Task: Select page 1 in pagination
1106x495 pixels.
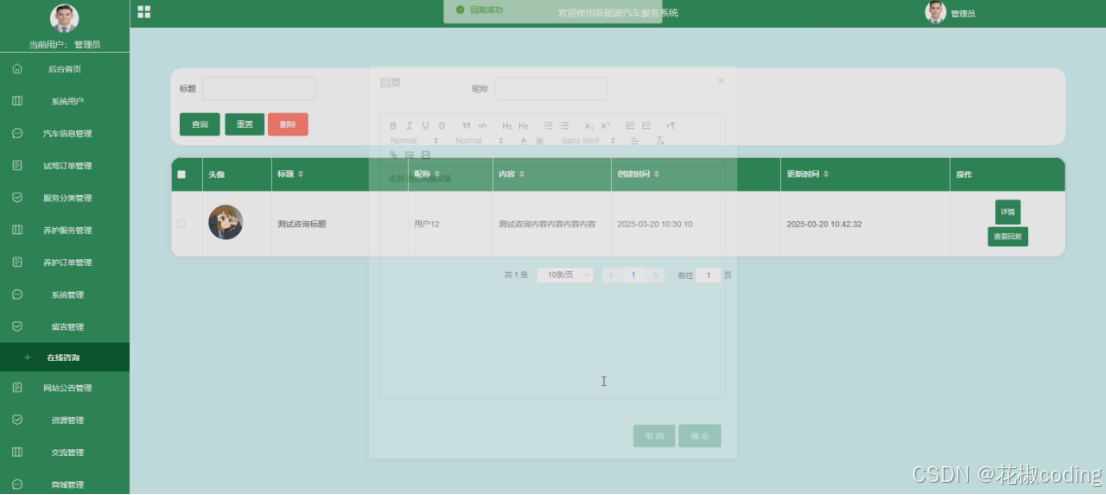Action: coord(633,275)
